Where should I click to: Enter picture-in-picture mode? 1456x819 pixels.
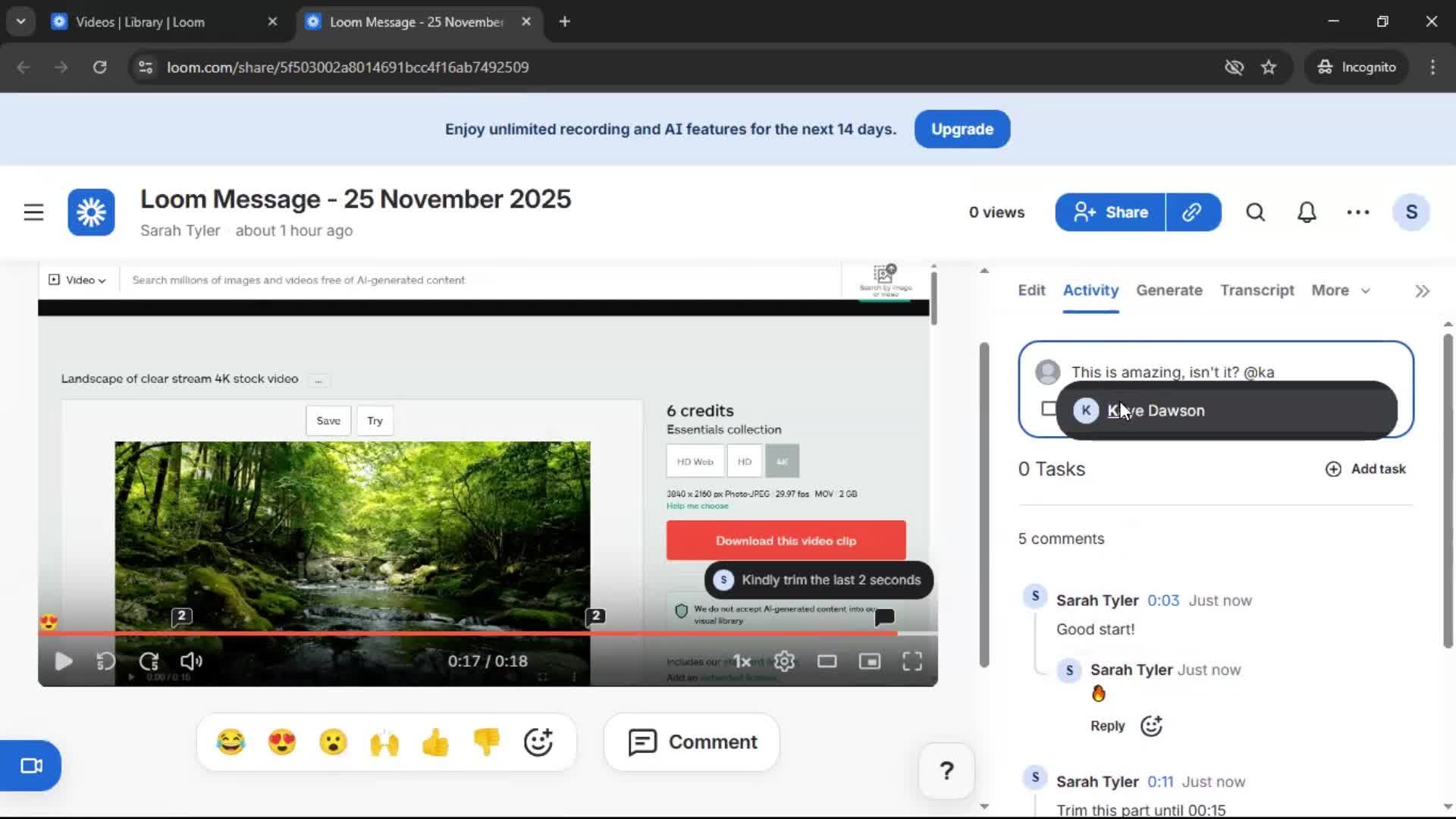click(870, 661)
